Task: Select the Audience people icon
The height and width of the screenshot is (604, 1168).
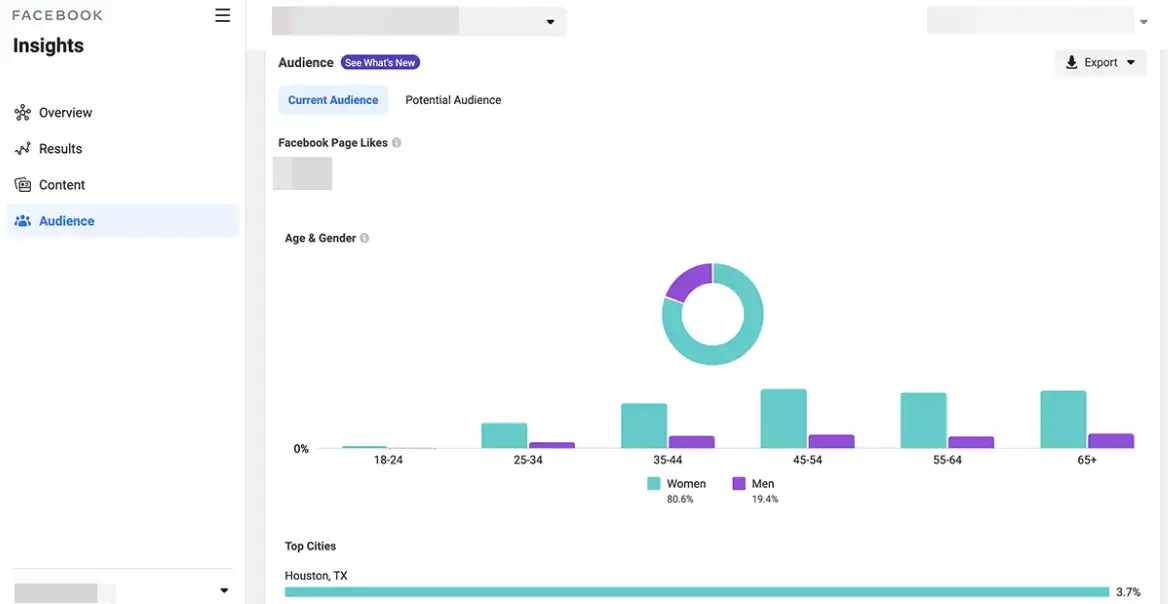Action: tap(23, 220)
